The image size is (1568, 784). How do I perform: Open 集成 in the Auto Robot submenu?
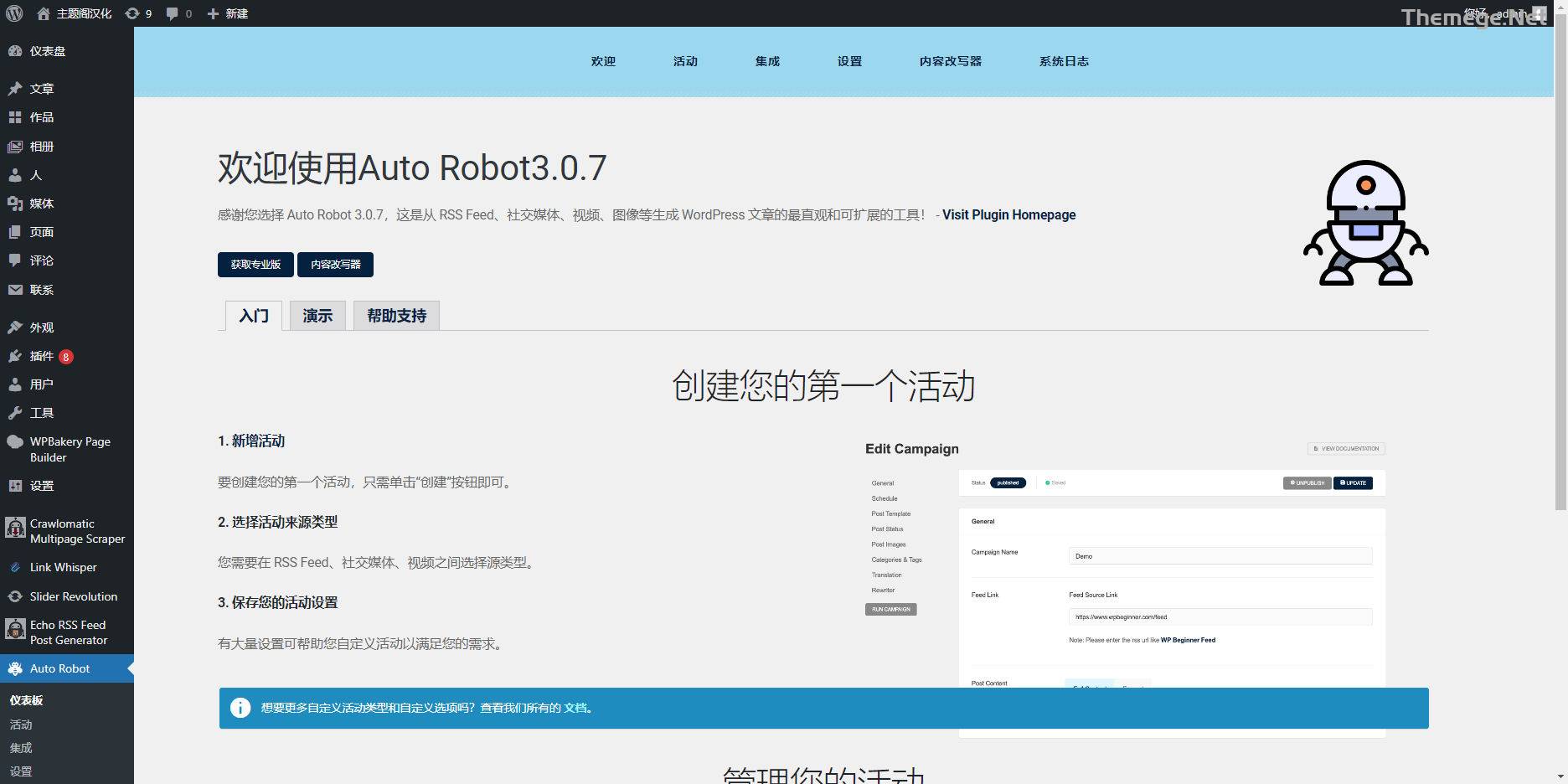click(21, 748)
